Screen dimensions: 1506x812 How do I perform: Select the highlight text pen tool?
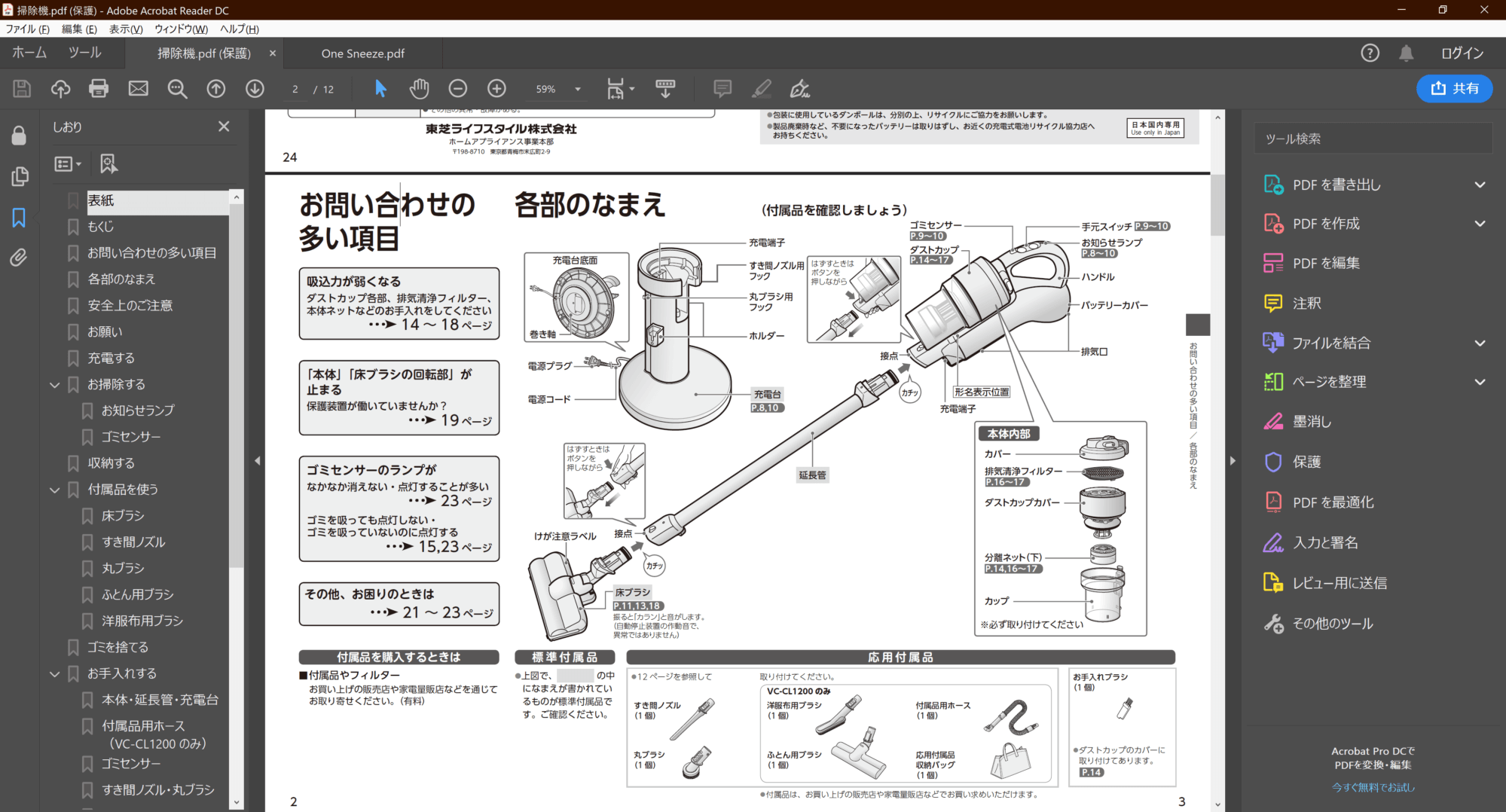point(762,89)
